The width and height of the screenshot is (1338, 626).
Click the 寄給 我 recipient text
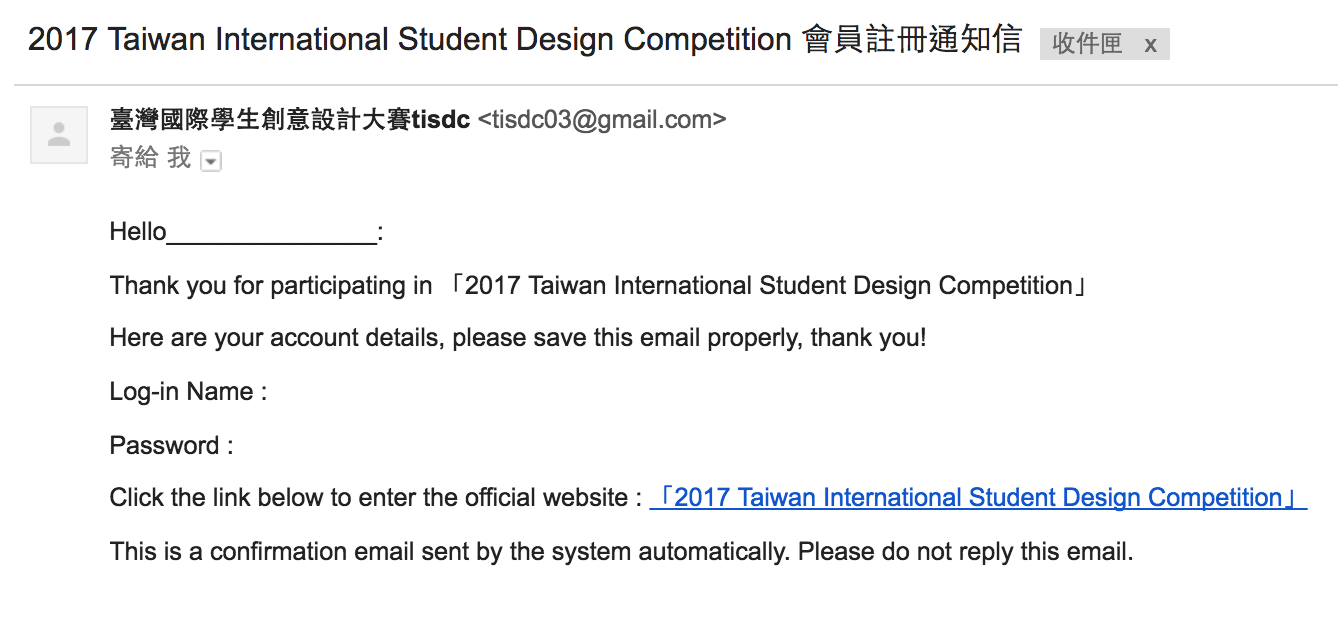(x=150, y=158)
